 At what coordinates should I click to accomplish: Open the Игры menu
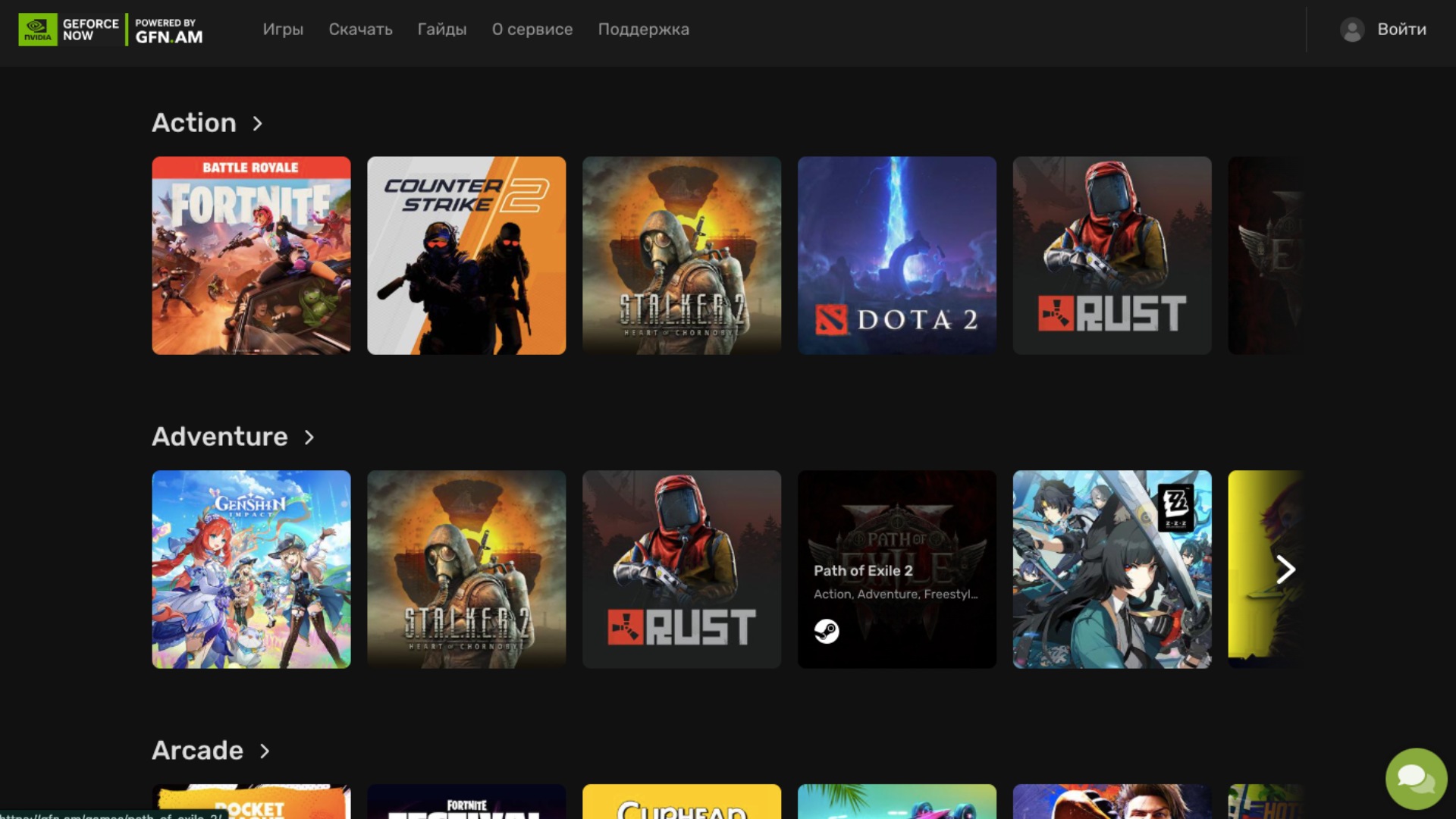[x=283, y=30]
